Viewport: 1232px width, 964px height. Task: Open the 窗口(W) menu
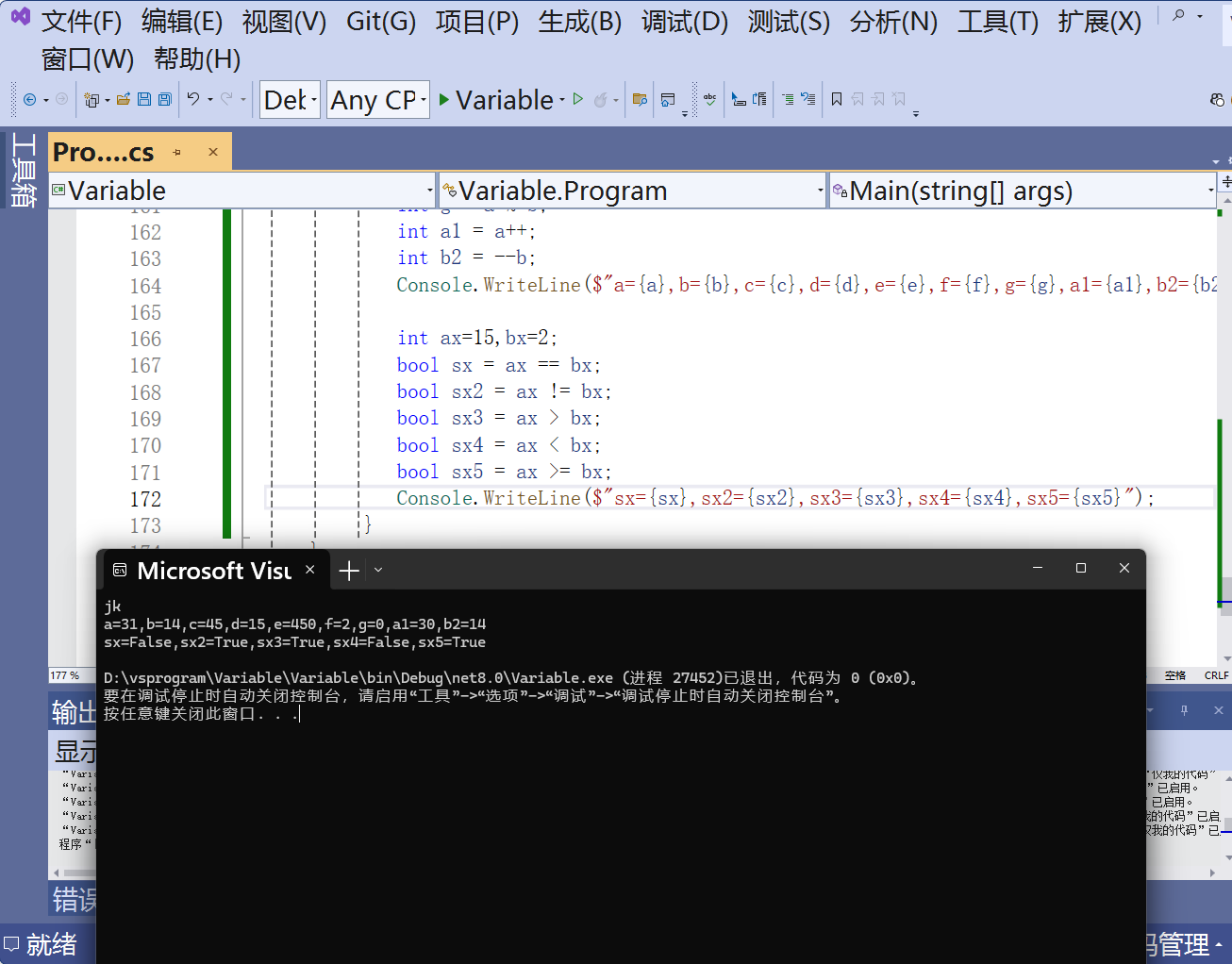coord(88,58)
